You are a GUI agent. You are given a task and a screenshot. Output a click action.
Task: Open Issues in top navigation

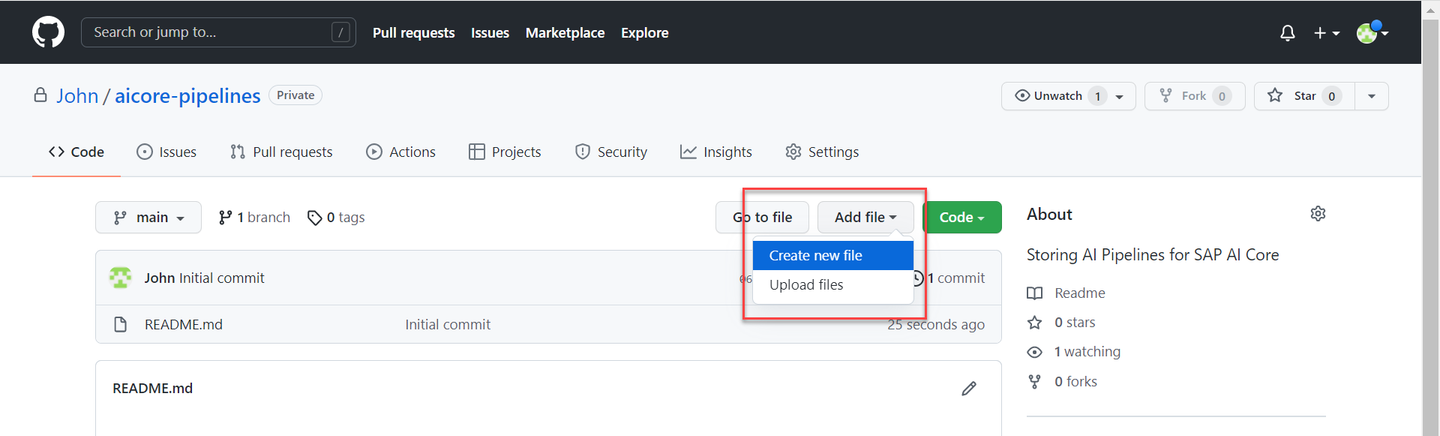tap(490, 33)
